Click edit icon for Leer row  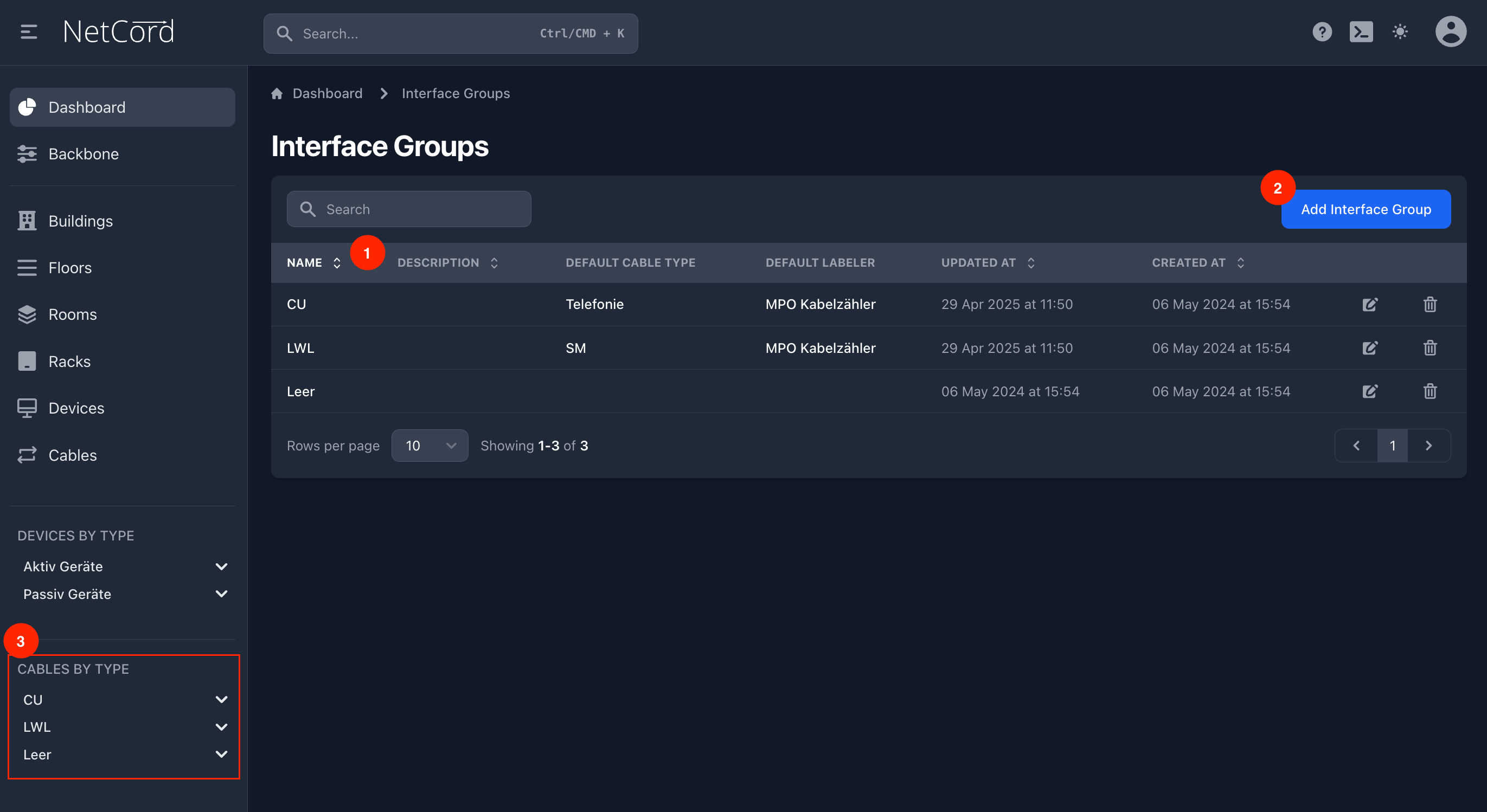point(1370,391)
